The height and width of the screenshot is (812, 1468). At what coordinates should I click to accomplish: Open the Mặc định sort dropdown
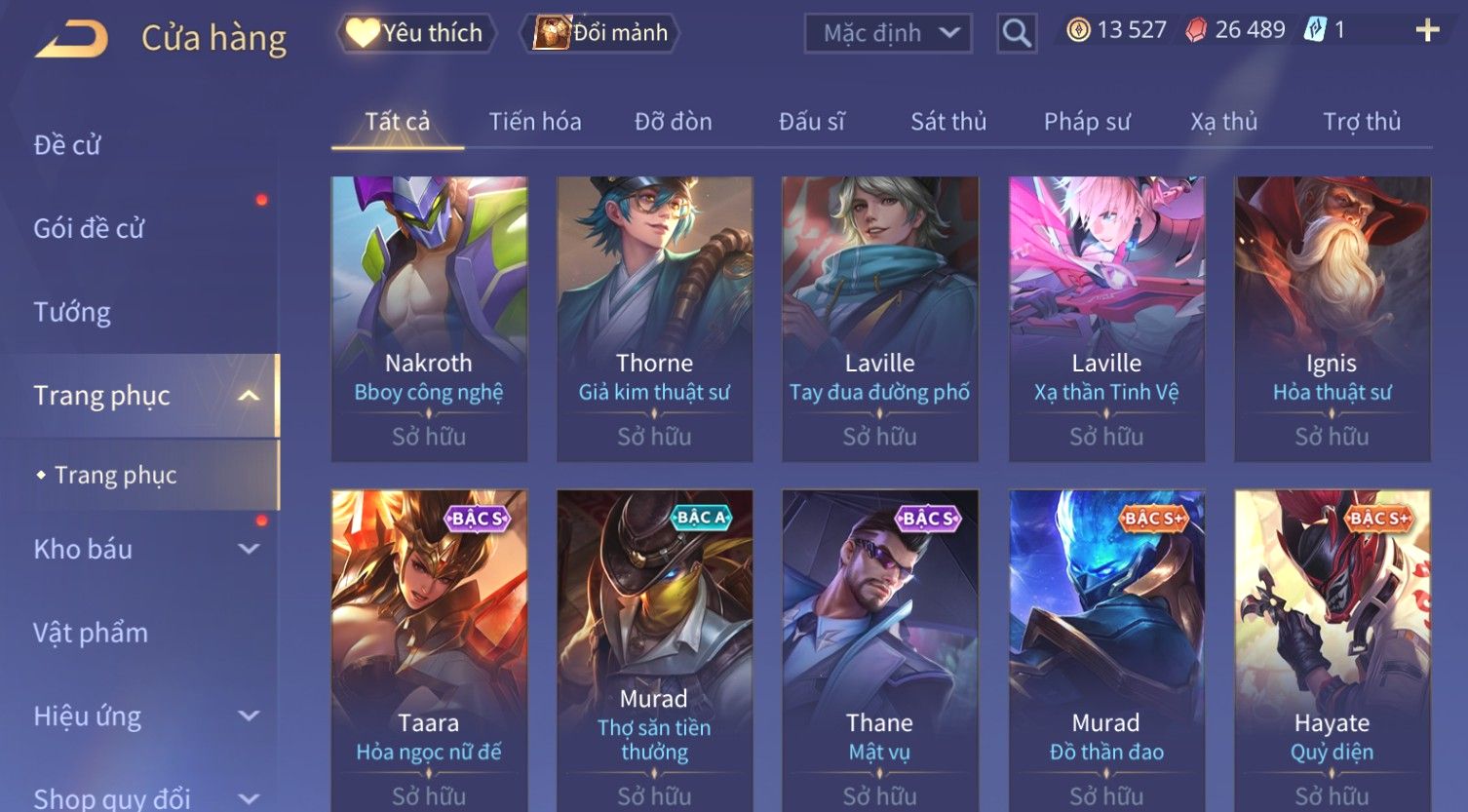click(888, 34)
